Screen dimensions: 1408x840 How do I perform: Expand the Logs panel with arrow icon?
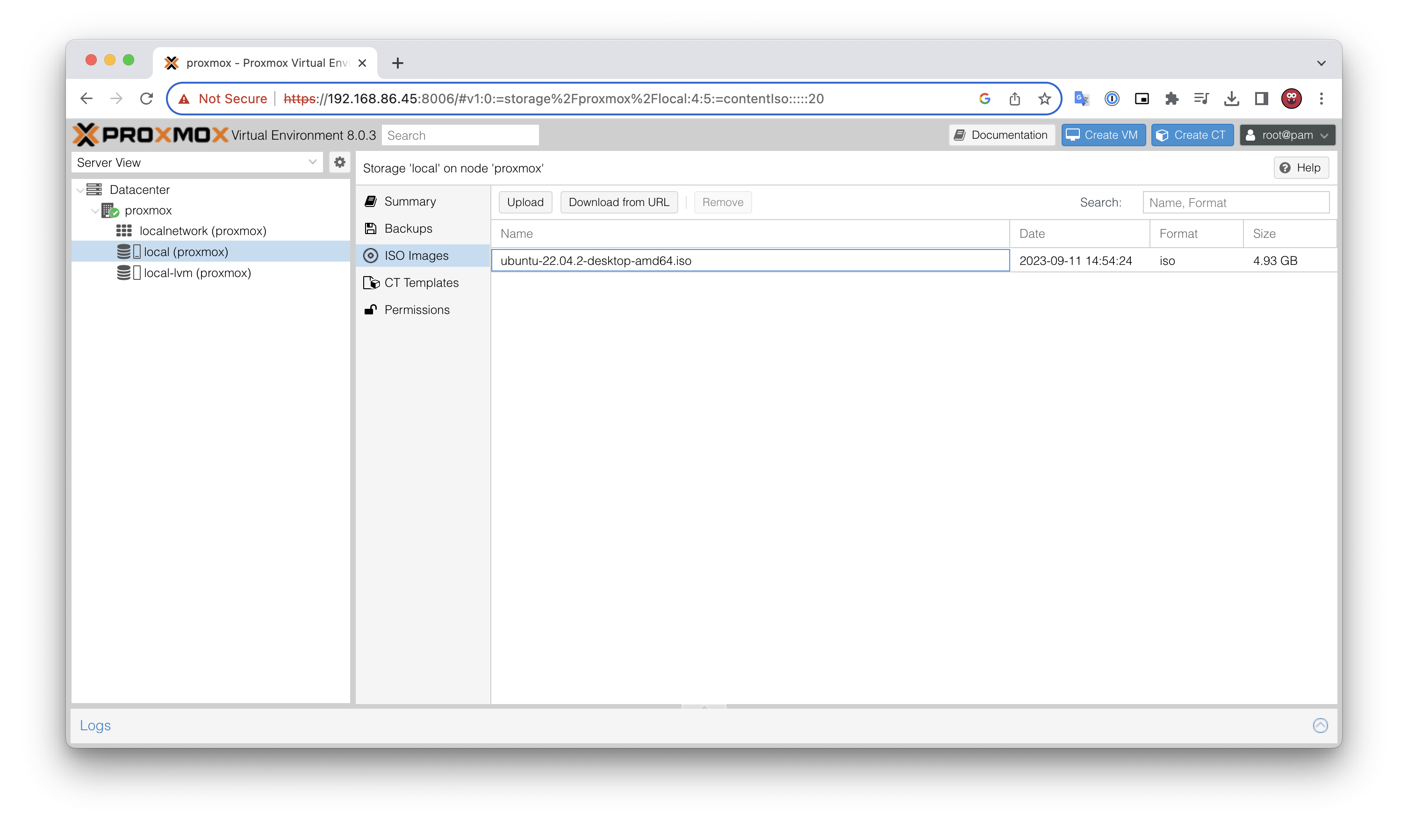(x=1320, y=725)
